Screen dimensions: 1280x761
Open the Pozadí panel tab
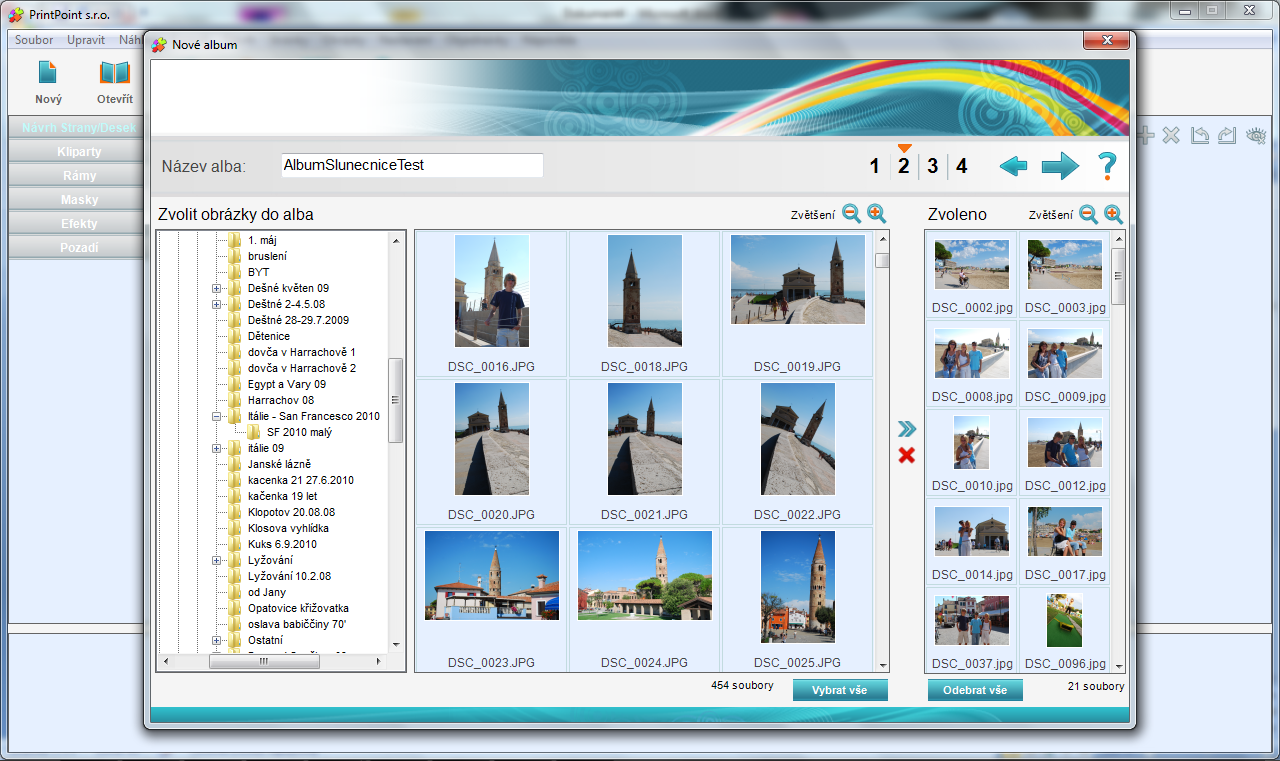point(78,248)
